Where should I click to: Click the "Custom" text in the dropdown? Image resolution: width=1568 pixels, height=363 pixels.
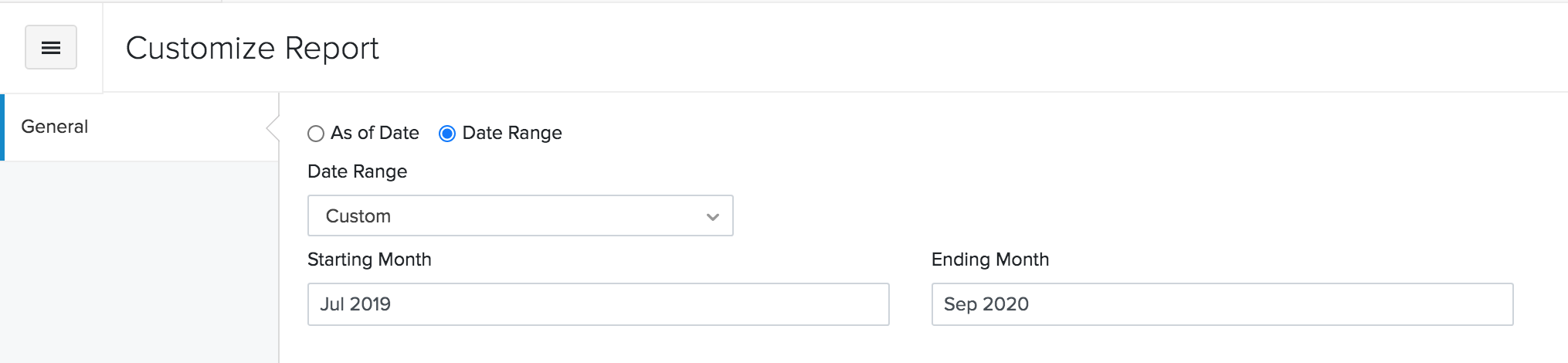[x=358, y=216]
